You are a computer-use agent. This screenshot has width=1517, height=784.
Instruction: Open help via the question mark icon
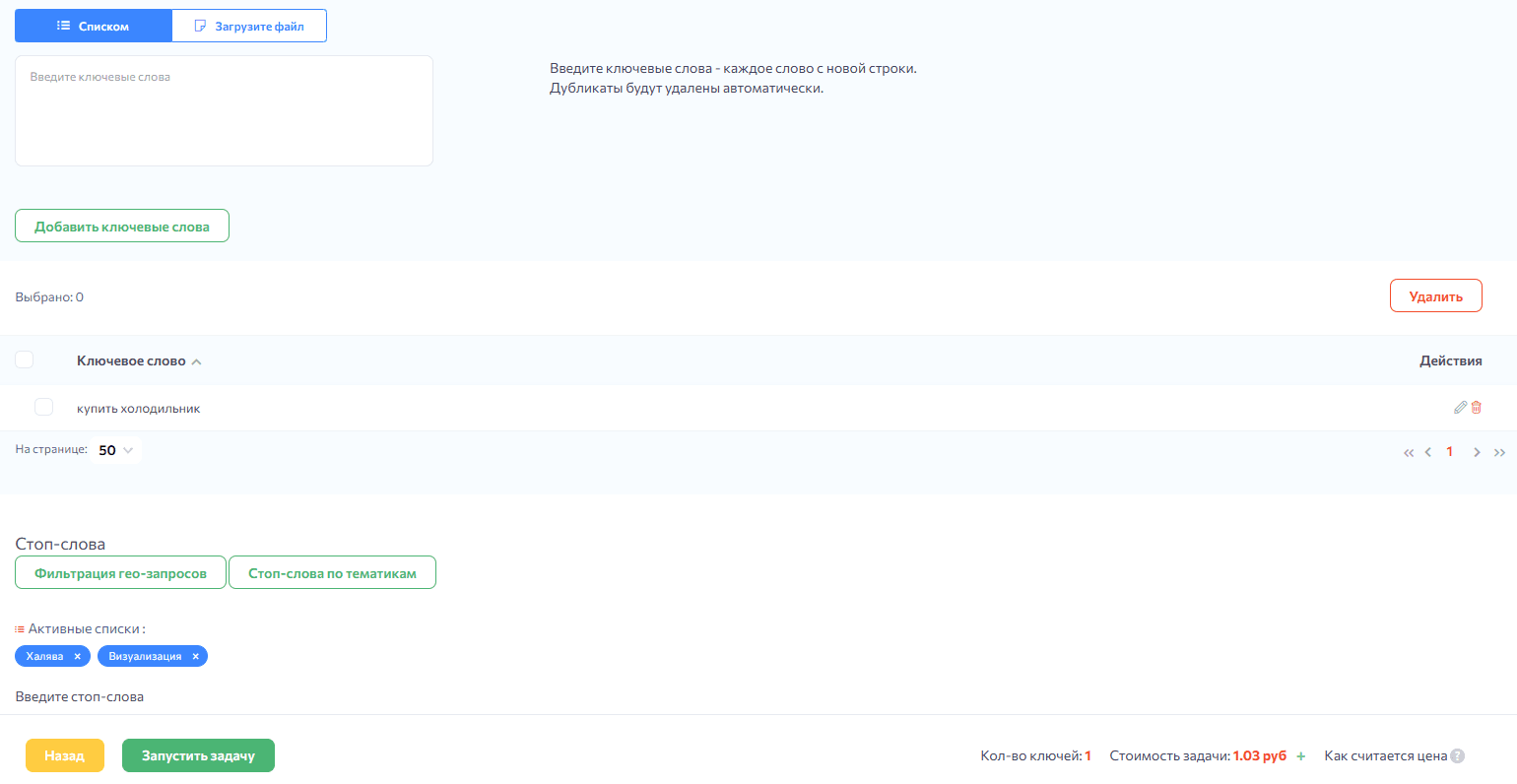(x=1457, y=755)
